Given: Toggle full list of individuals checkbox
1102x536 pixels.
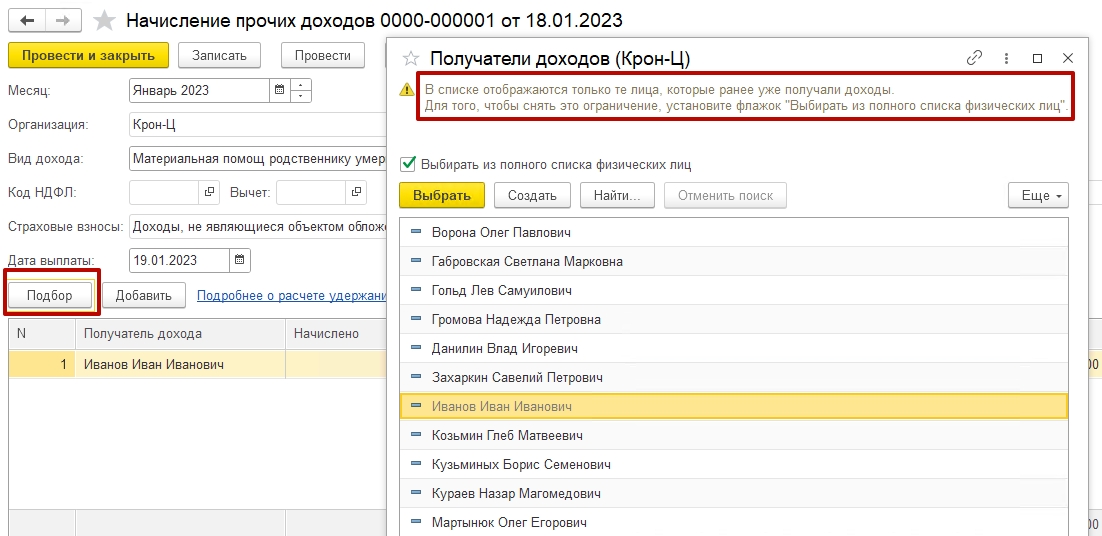Looking at the screenshot, I should 408,164.
